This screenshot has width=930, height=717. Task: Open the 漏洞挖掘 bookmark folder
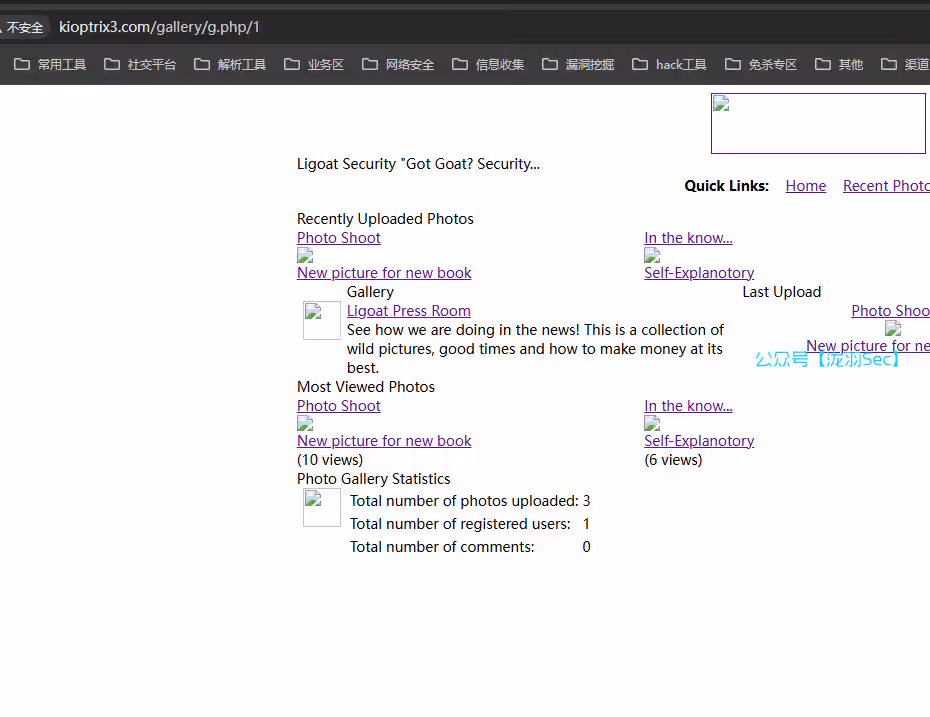pyautogui.click(x=578, y=65)
